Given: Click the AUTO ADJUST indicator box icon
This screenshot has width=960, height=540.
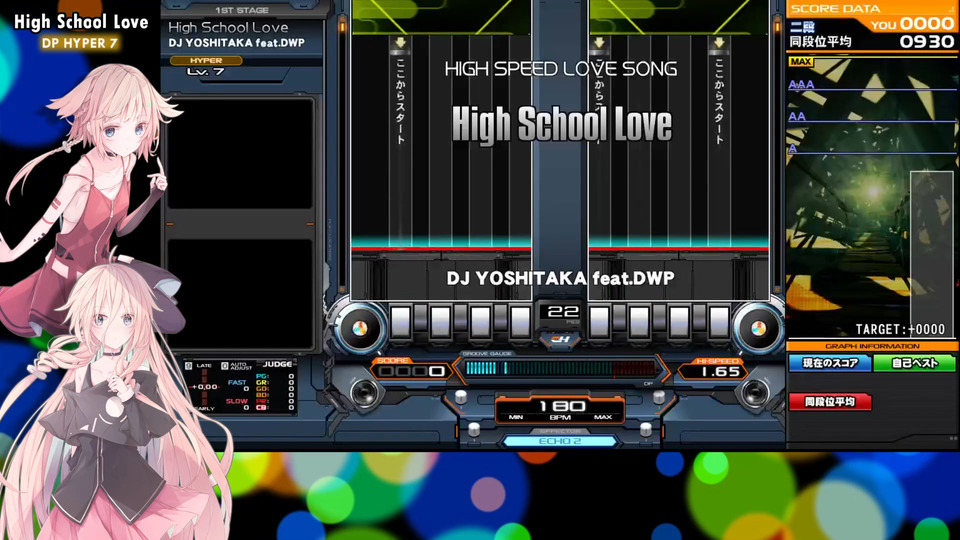Looking at the screenshot, I should tap(225, 366).
